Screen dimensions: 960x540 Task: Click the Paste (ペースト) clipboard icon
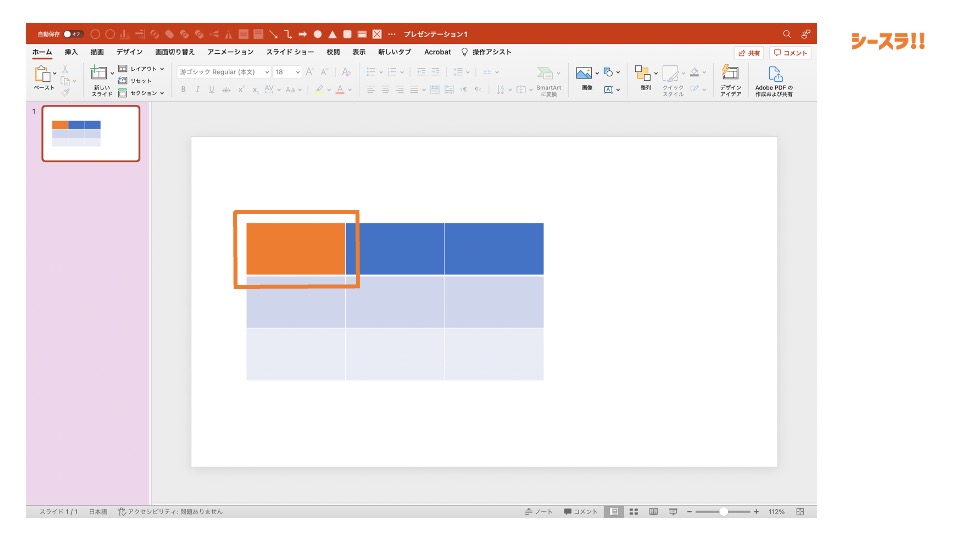42,74
